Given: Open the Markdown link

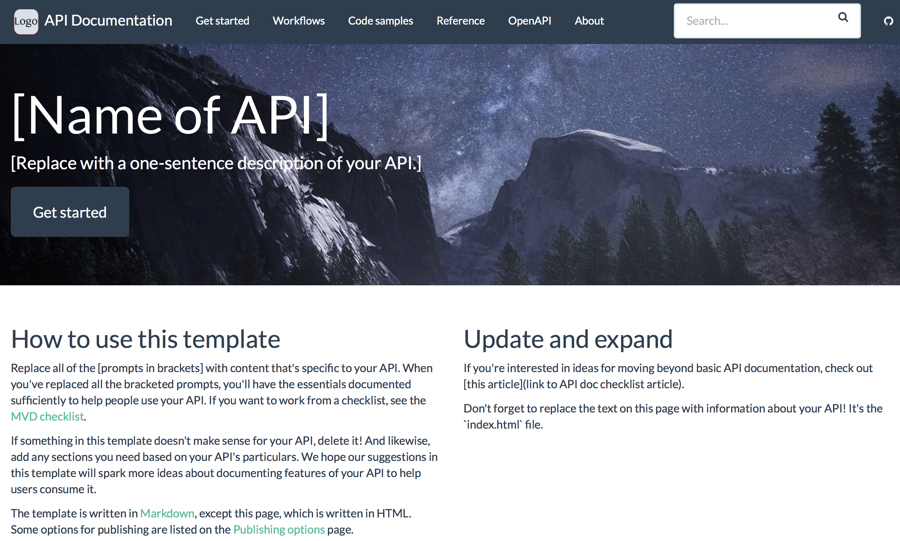Looking at the screenshot, I should click(167, 513).
